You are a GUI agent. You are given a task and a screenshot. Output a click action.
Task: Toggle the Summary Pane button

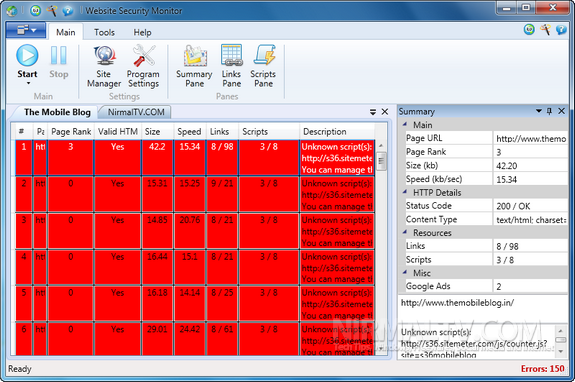[x=194, y=66]
